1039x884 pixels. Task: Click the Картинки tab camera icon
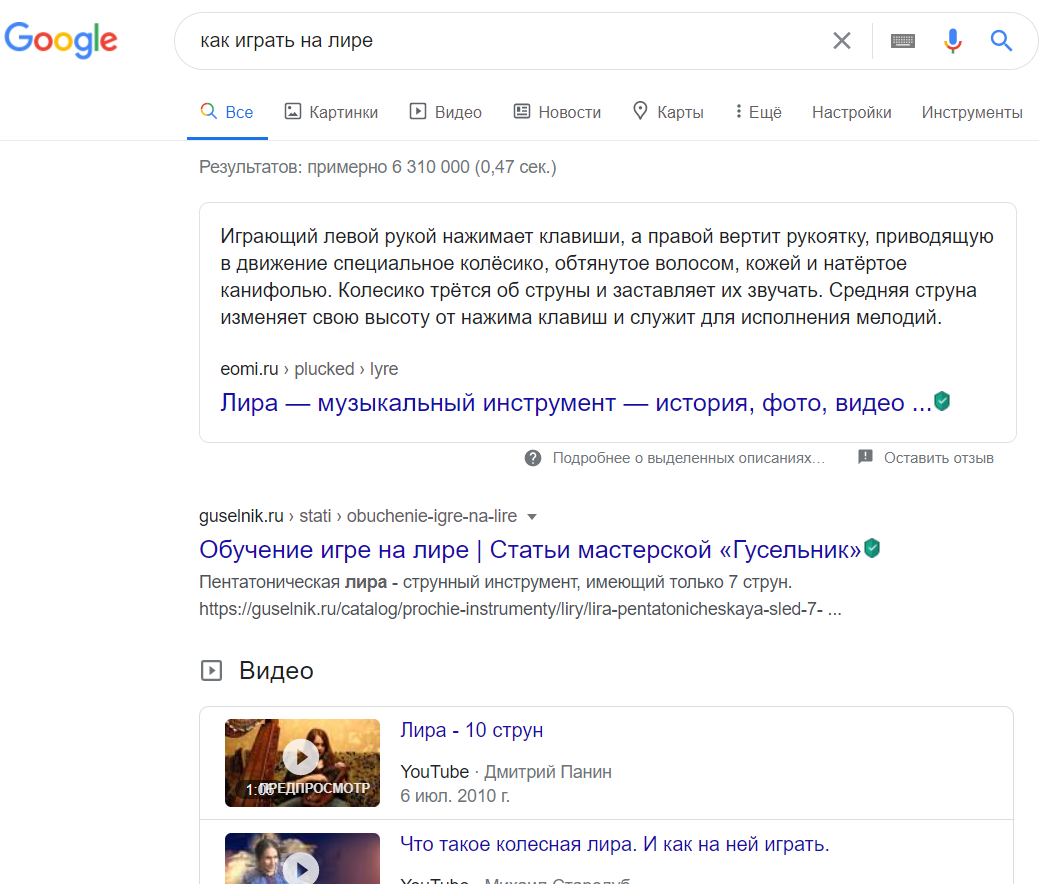click(291, 111)
